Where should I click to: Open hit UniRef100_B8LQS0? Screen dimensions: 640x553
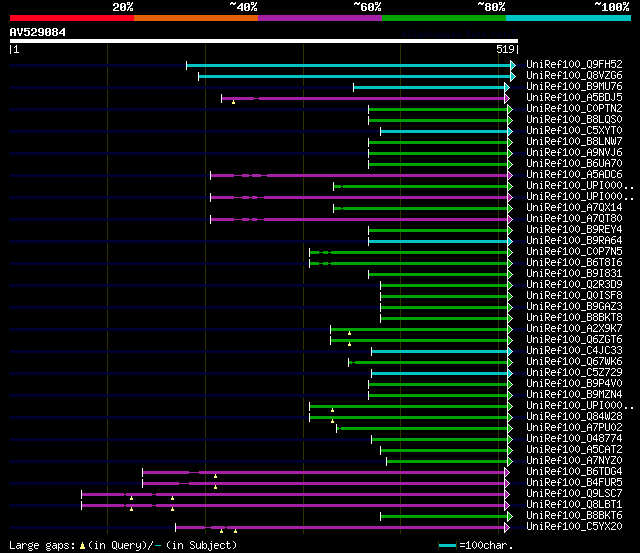coord(574,120)
